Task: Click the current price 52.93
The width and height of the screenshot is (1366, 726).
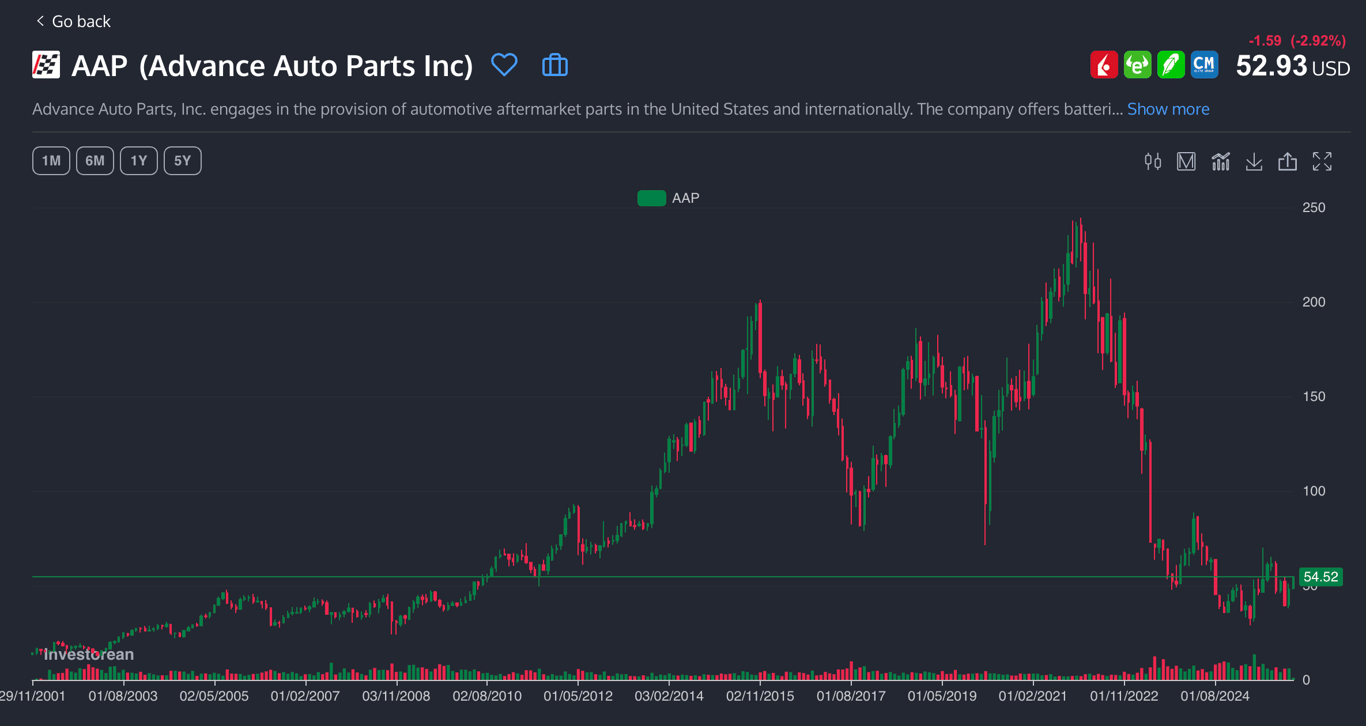Action: click(x=1271, y=66)
